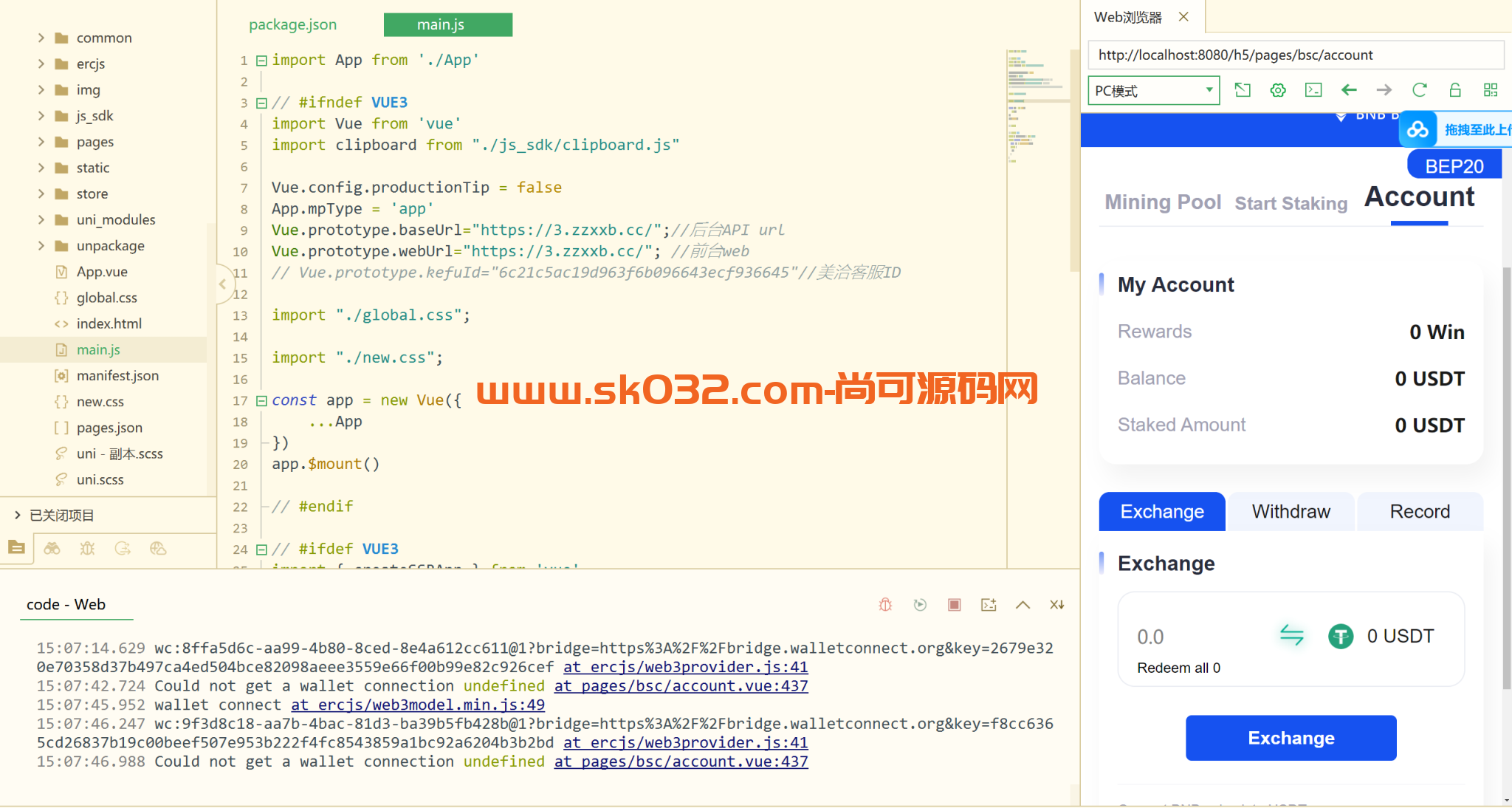Fold the const app block at line 17
This screenshot has height=808, width=1512.
point(261,400)
